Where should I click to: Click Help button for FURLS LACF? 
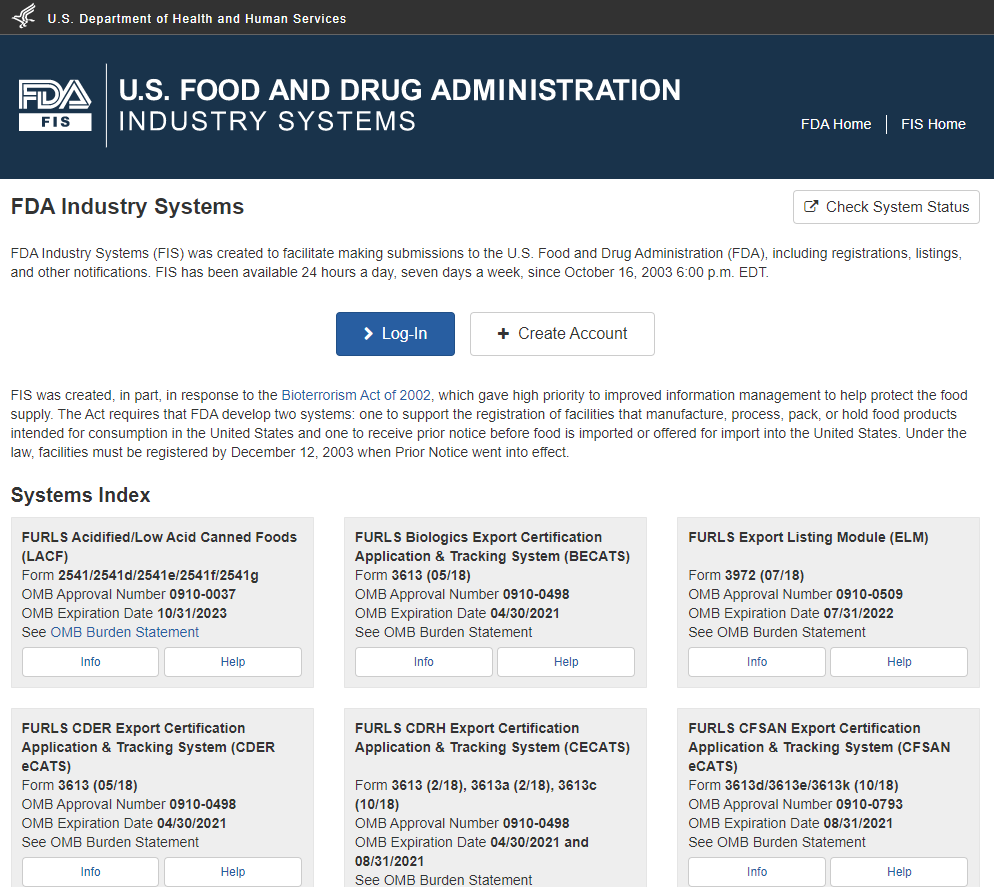coord(233,662)
